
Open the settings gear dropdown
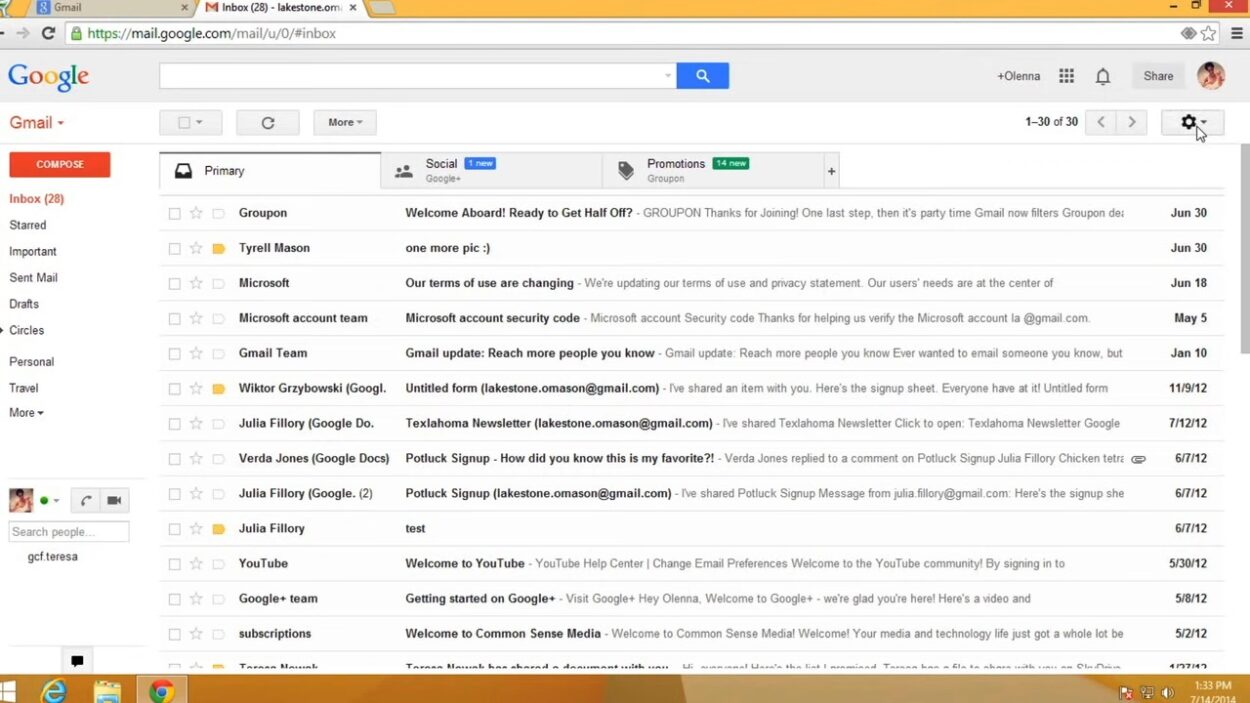pyautogui.click(x=1192, y=122)
